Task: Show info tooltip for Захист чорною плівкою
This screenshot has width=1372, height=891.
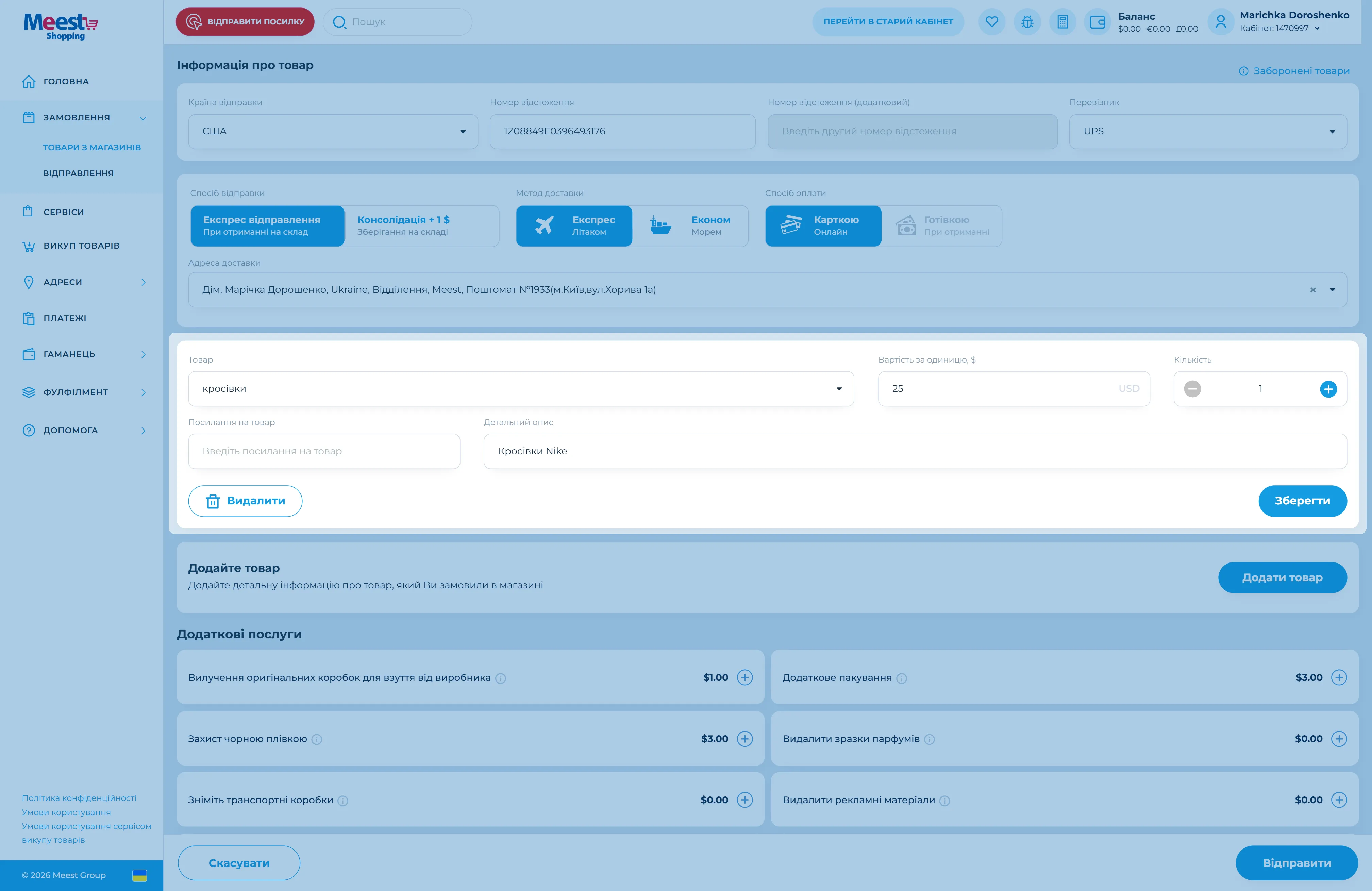Action: pyautogui.click(x=317, y=739)
